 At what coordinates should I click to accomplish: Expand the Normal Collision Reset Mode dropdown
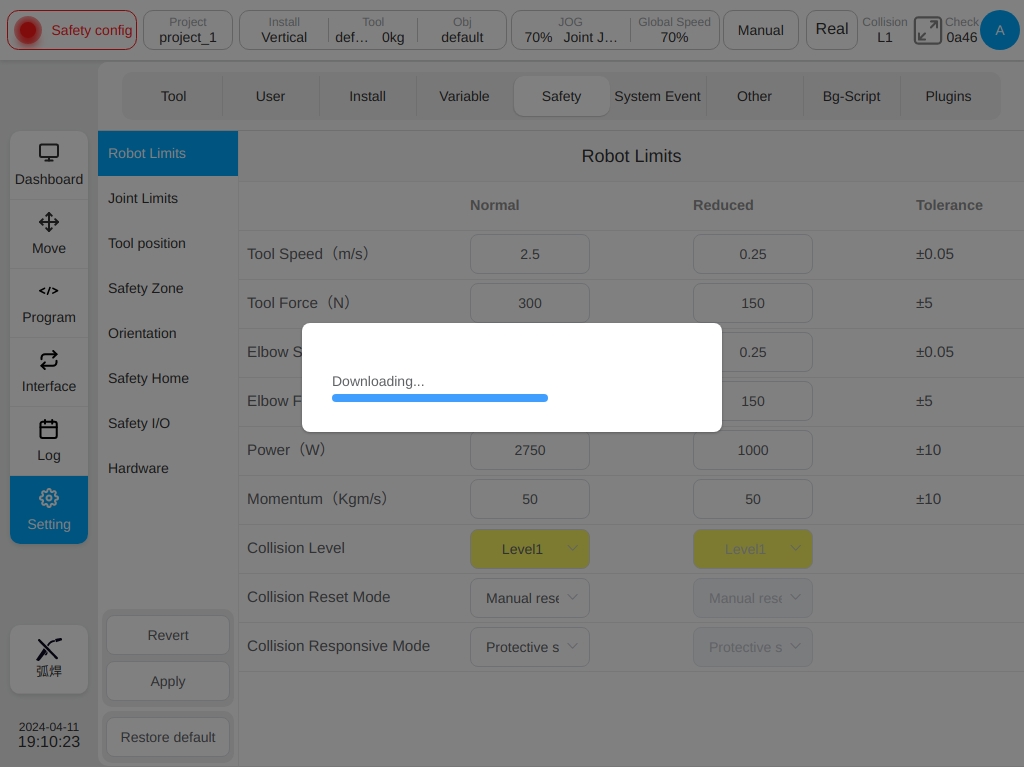tap(530, 598)
